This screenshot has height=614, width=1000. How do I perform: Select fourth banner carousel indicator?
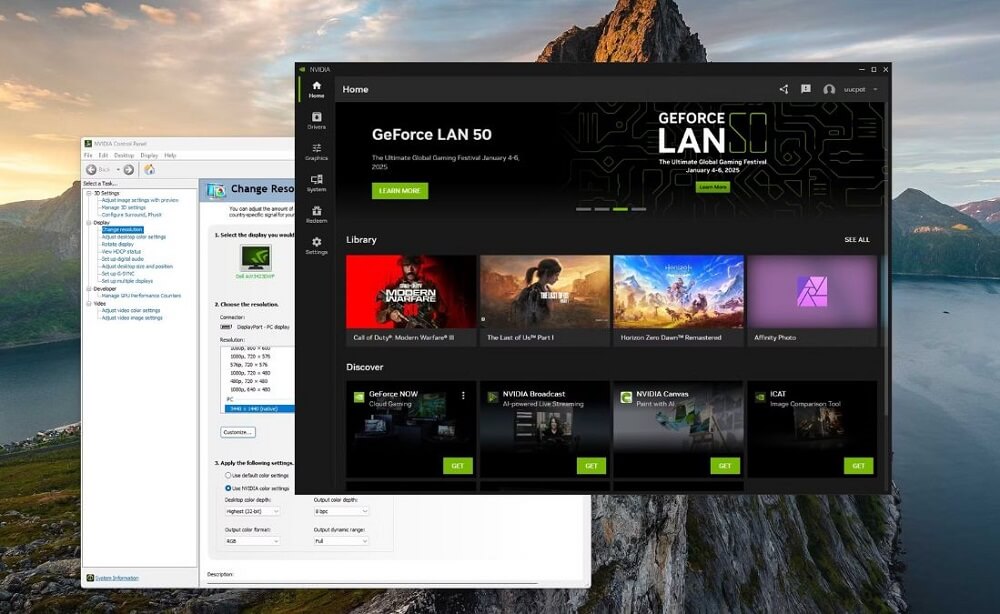[639, 209]
